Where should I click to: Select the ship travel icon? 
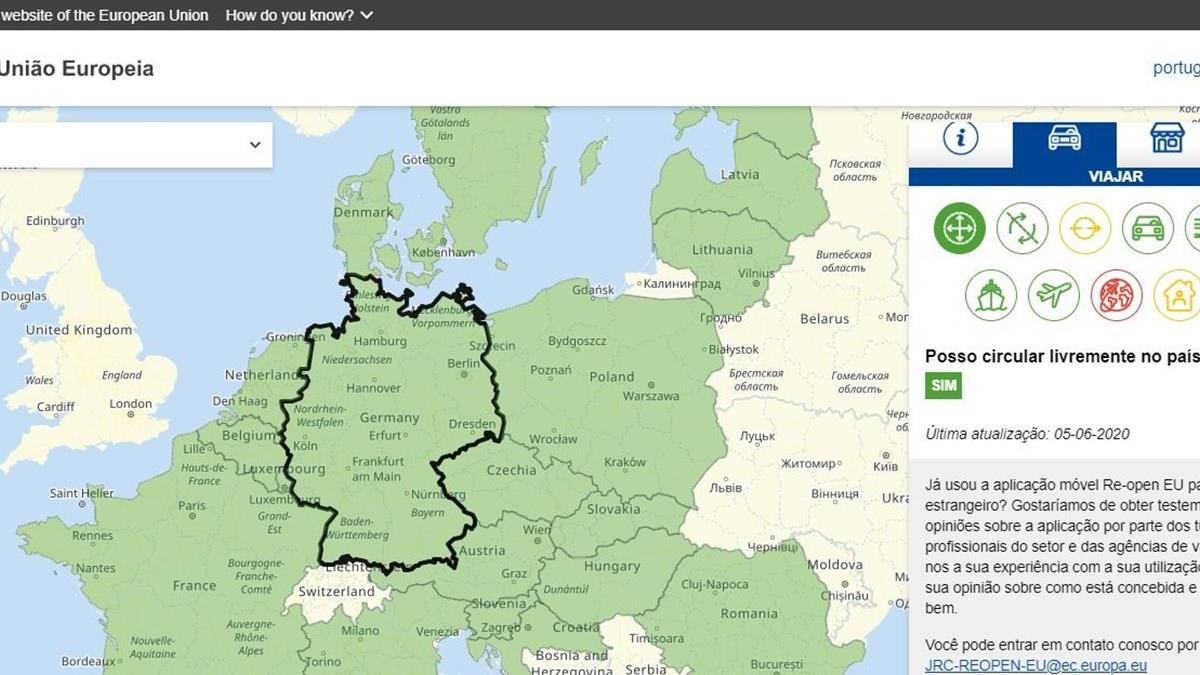(x=991, y=295)
